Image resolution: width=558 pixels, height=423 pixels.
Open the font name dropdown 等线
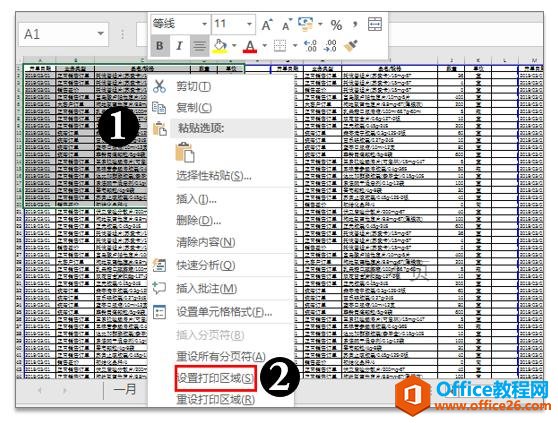pos(204,24)
